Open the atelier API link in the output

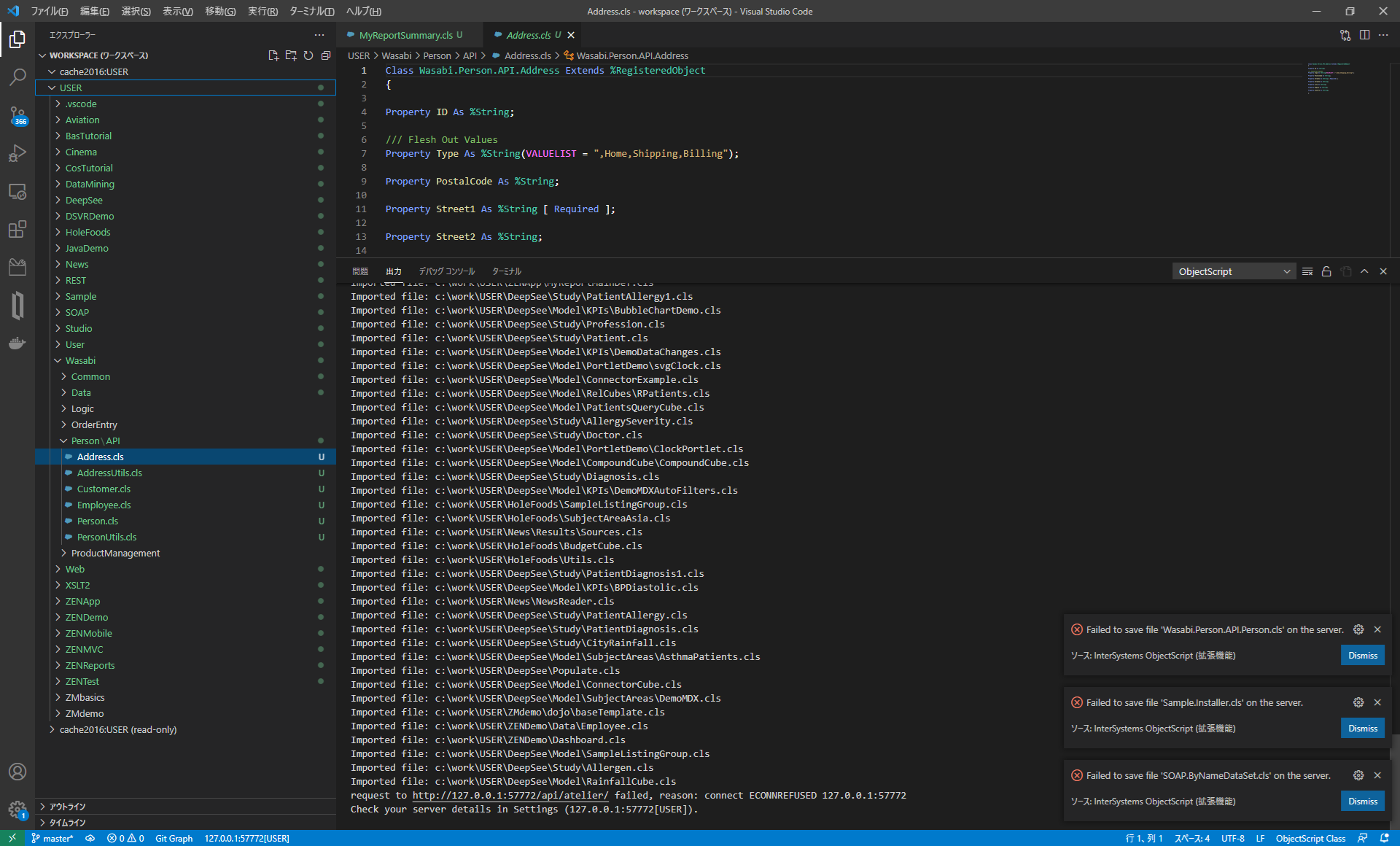pos(510,795)
